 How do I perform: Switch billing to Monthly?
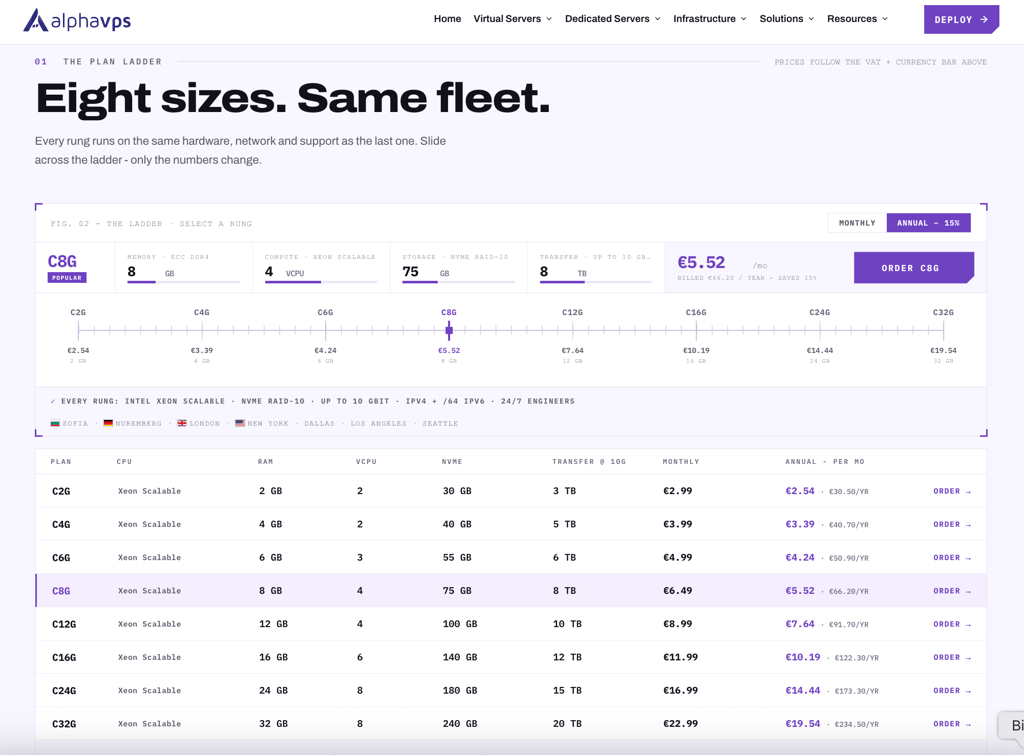coord(857,223)
